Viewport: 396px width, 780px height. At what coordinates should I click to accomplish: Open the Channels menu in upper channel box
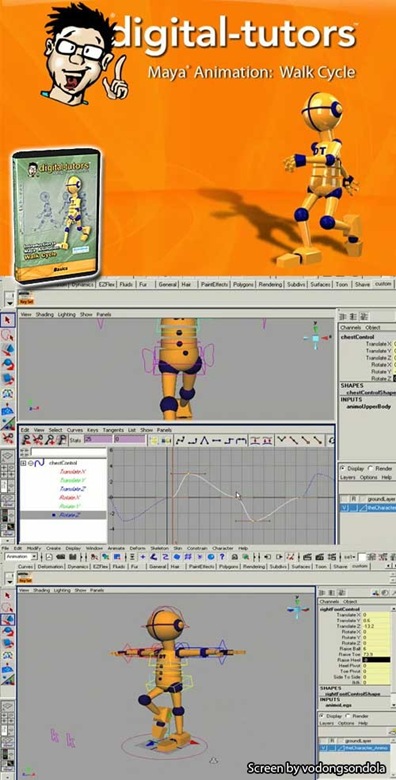click(350, 327)
